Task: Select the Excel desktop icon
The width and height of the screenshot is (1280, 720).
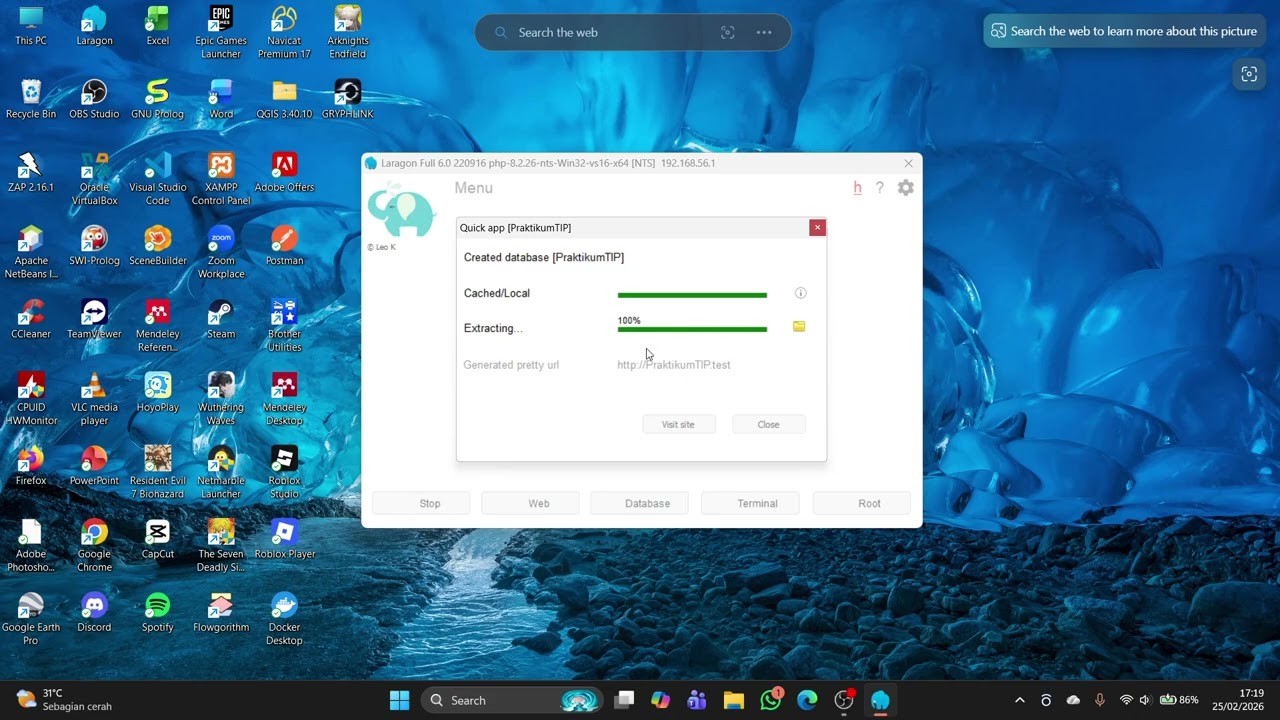Action: point(157,26)
